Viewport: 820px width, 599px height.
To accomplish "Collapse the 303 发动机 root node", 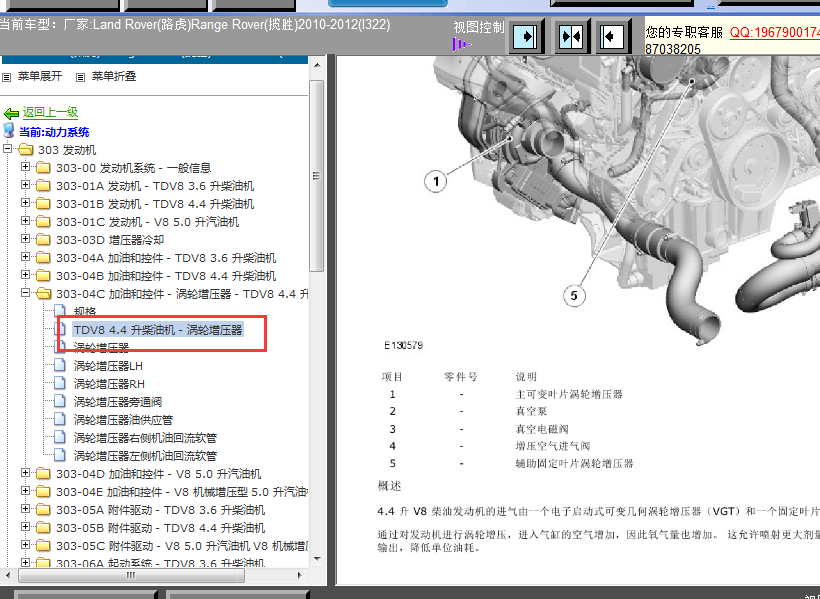I will [x=7, y=149].
